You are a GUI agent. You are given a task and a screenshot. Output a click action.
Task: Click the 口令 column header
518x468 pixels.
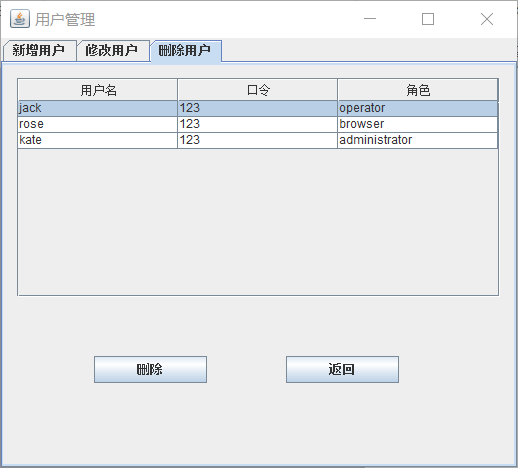pyautogui.click(x=258, y=90)
